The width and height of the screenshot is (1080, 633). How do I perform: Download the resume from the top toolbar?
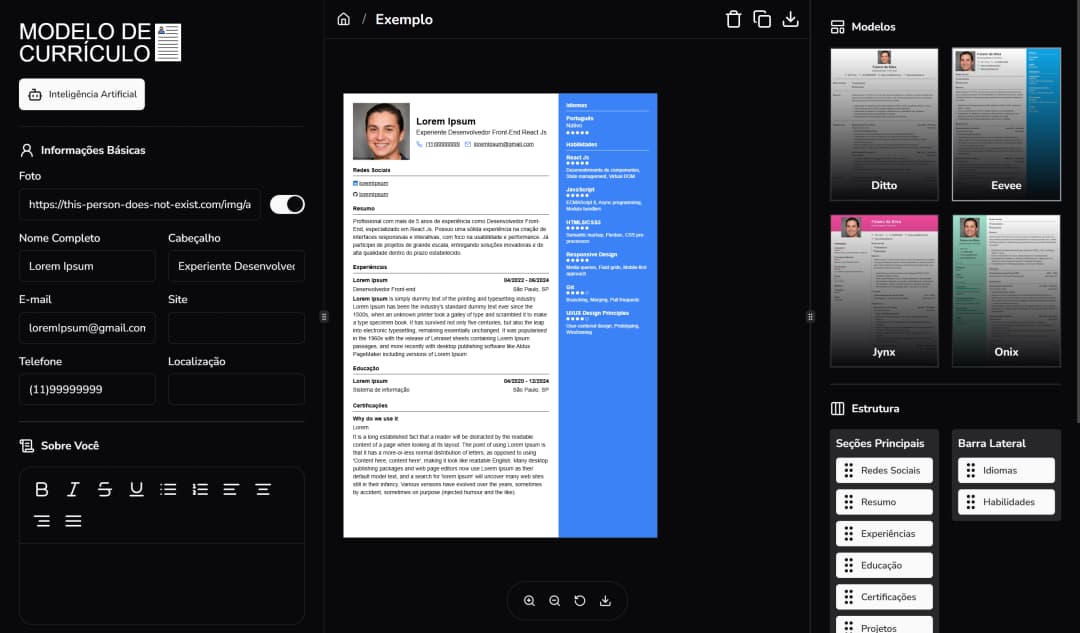coord(791,19)
